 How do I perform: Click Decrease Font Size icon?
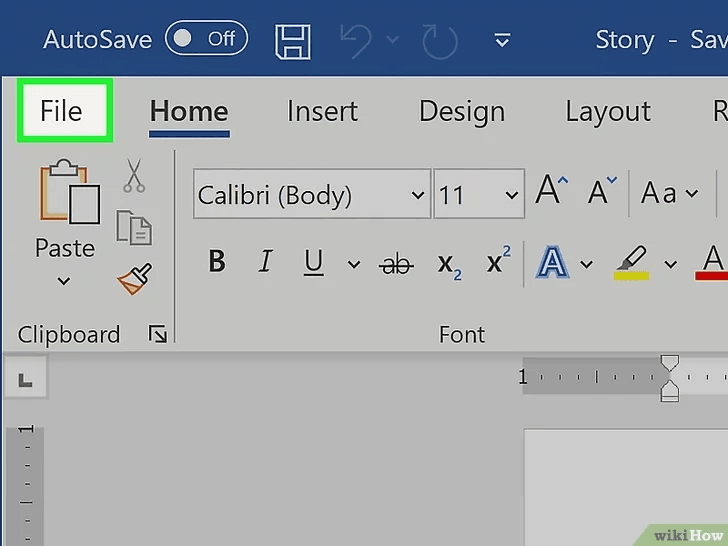[x=602, y=190]
